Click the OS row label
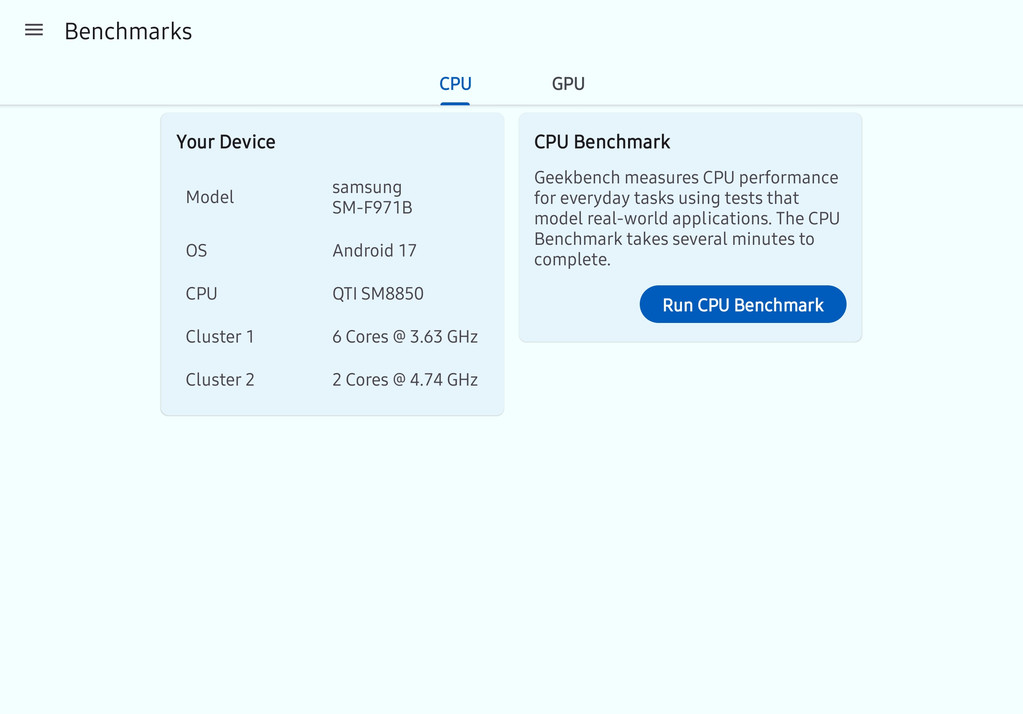1023x714 pixels. (196, 251)
